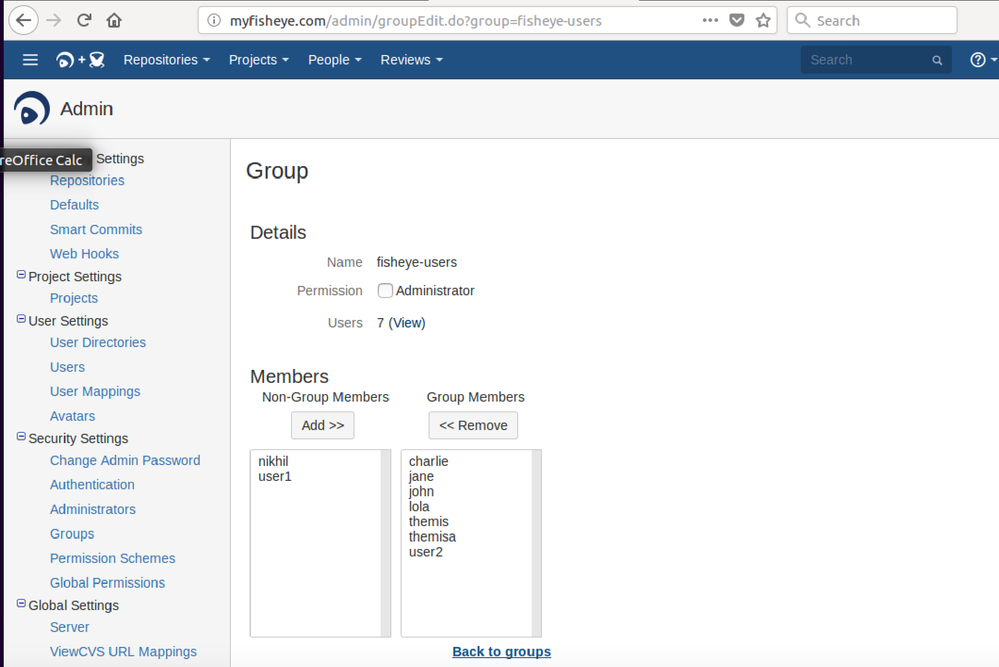999x667 pixels.
Task: Toggle the Administrator permission checkbox
Action: tap(385, 290)
